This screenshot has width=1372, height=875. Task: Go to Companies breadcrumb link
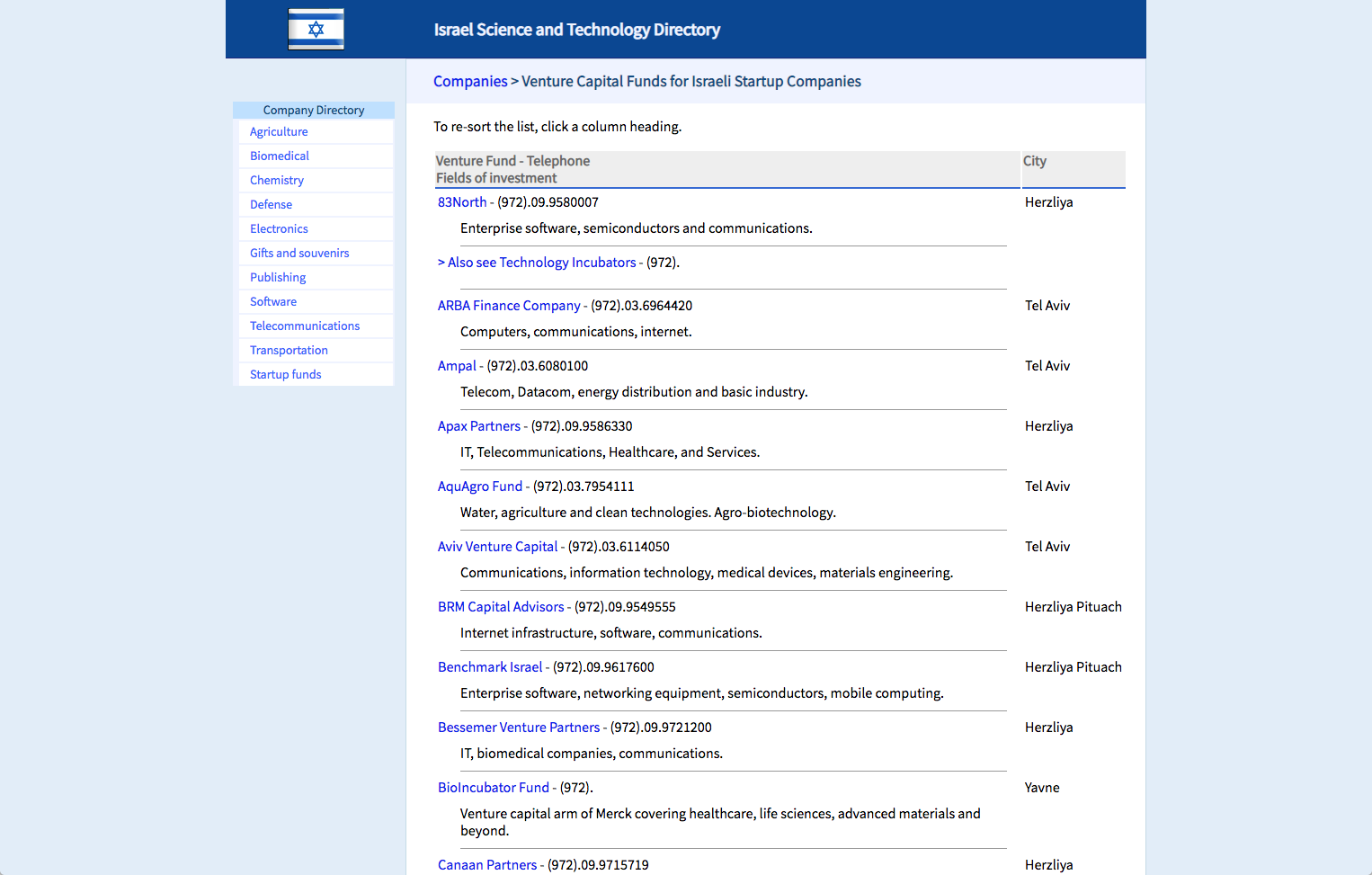470,81
